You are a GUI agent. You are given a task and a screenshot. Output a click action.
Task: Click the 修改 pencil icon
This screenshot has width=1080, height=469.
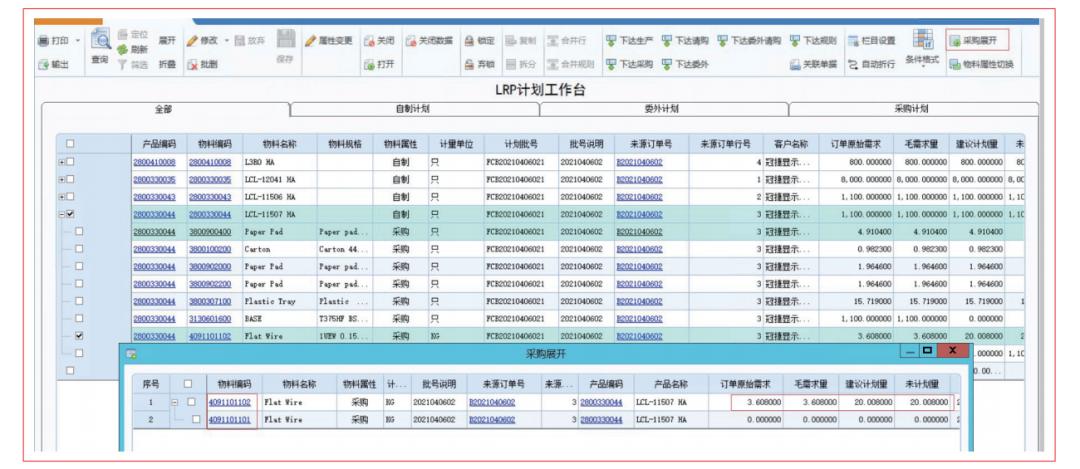pyautogui.click(x=192, y=41)
